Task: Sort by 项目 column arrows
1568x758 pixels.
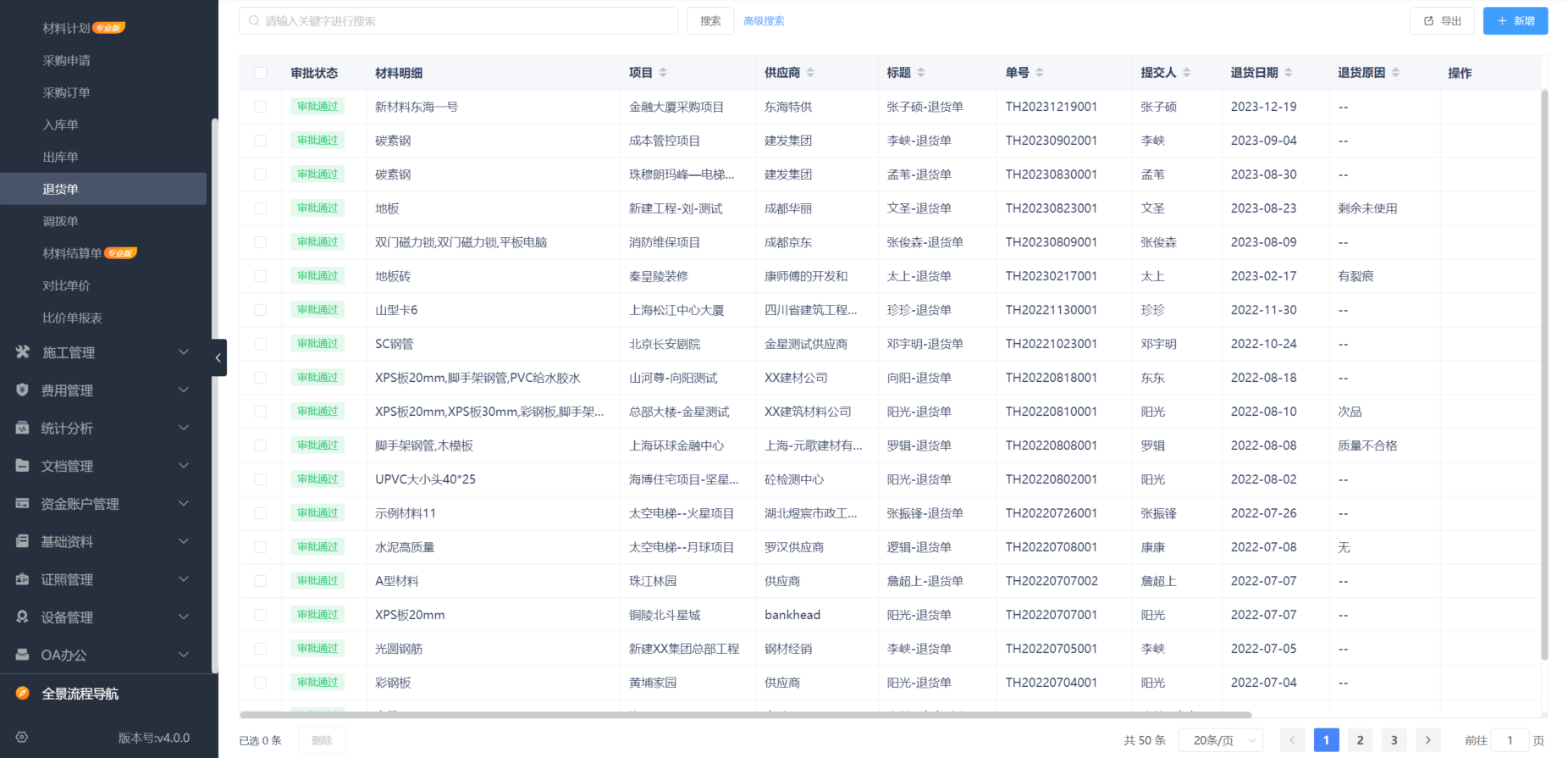Action: (x=663, y=73)
